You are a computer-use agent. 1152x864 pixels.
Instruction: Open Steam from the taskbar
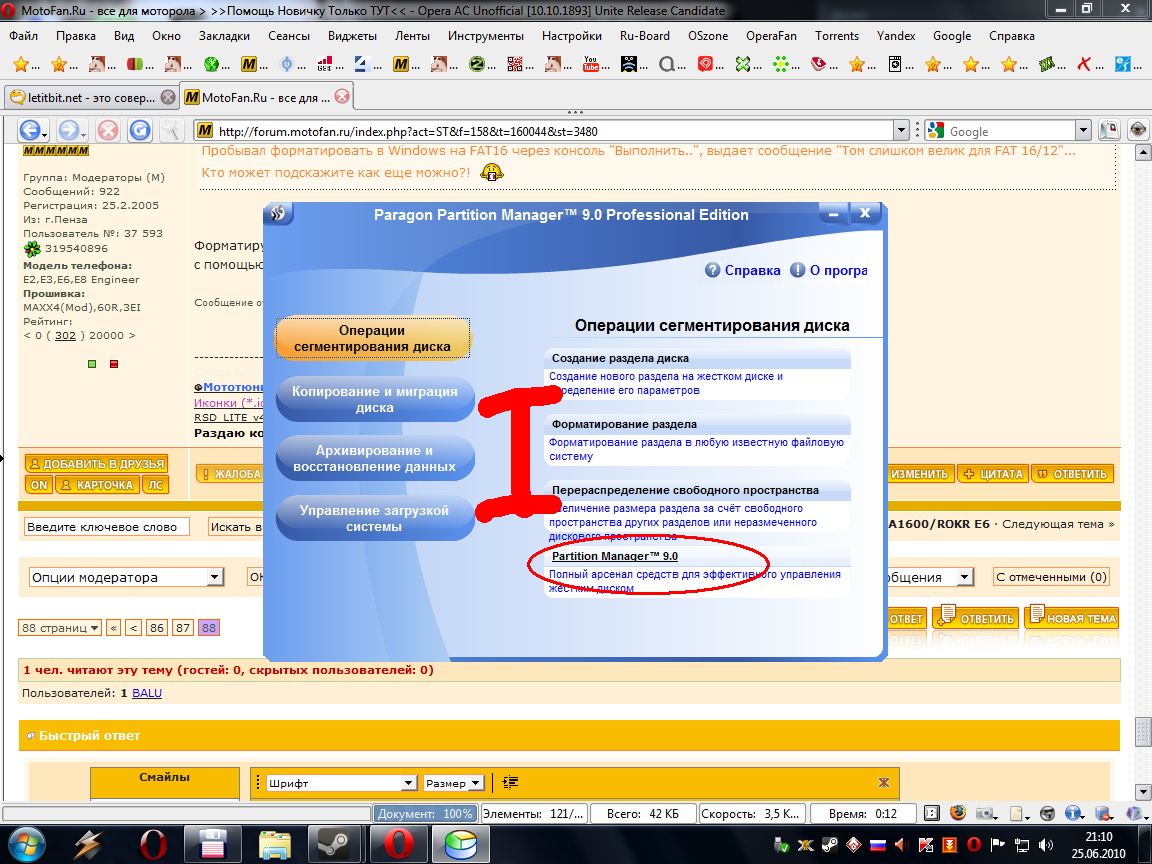(337, 844)
